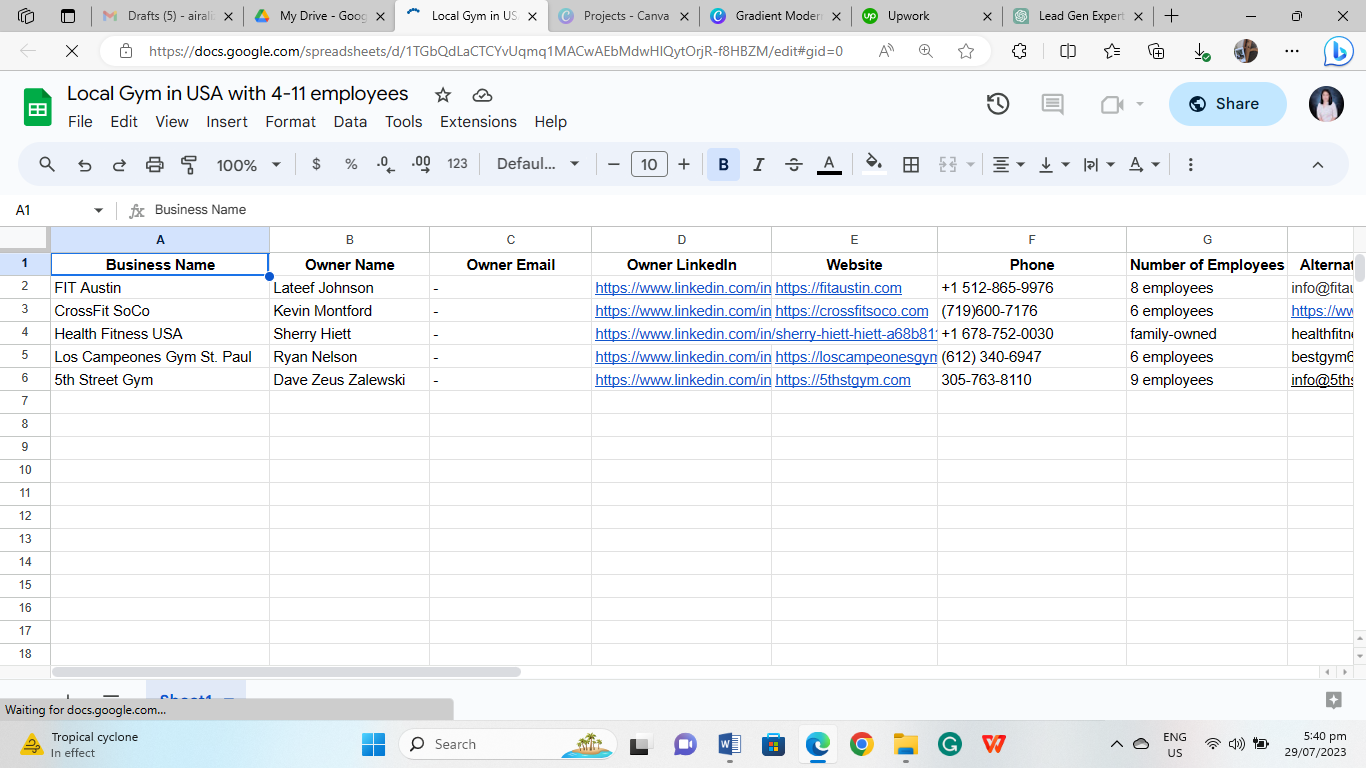Open the Format menu
The height and width of the screenshot is (768, 1366).
pyautogui.click(x=290, y=122)
